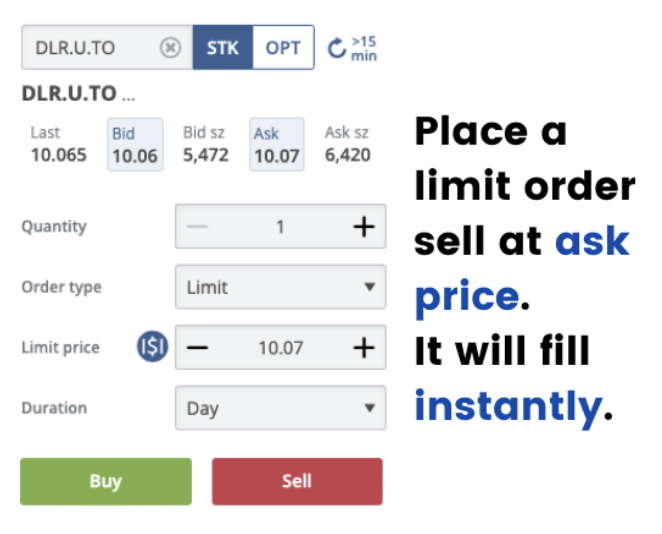The width and height of the screenshot is (662, 534).
Task: Click the Ask price box
Action: click(x=276, y=145)
